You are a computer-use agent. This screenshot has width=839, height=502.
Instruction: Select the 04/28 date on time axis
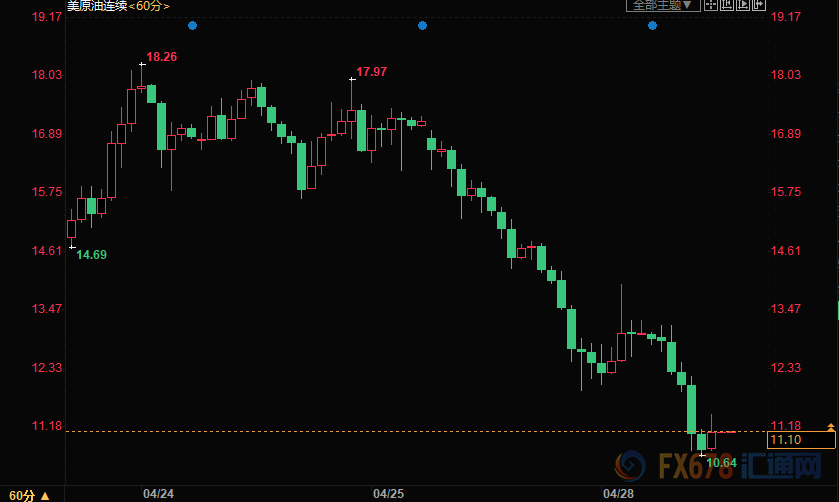(x=618, y=493)
